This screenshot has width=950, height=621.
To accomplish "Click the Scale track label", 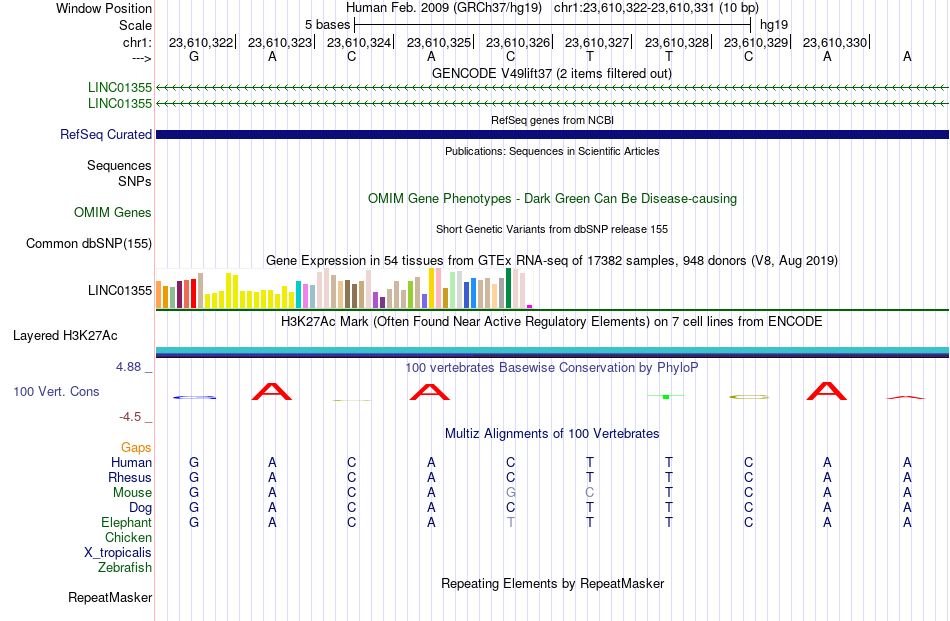I will [135, 25].
